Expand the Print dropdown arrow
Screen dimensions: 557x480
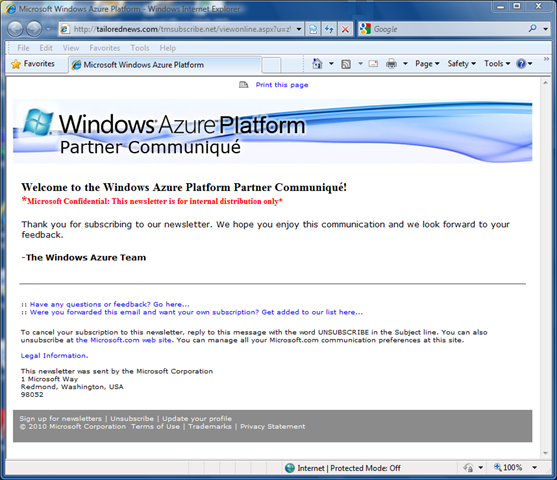405,64
